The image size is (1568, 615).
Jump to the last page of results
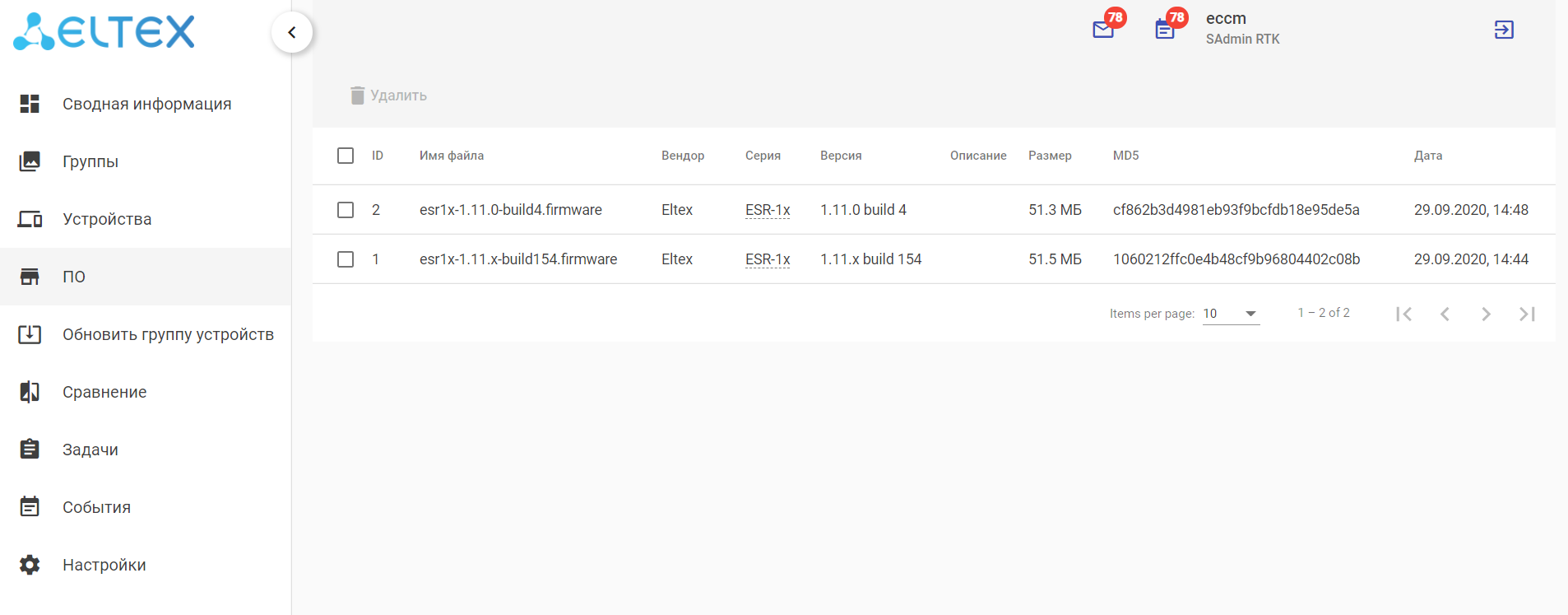click(x=1527, y=314)
